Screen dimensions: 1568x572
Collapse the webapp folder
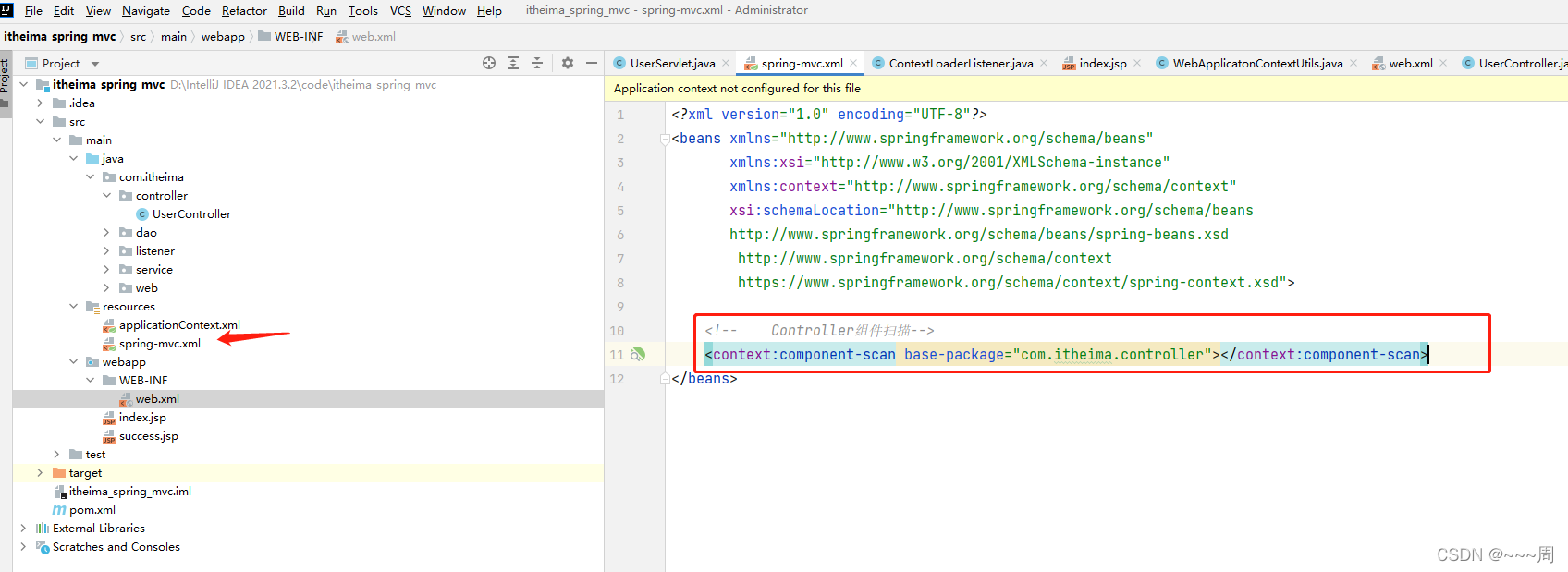[73, 361]
